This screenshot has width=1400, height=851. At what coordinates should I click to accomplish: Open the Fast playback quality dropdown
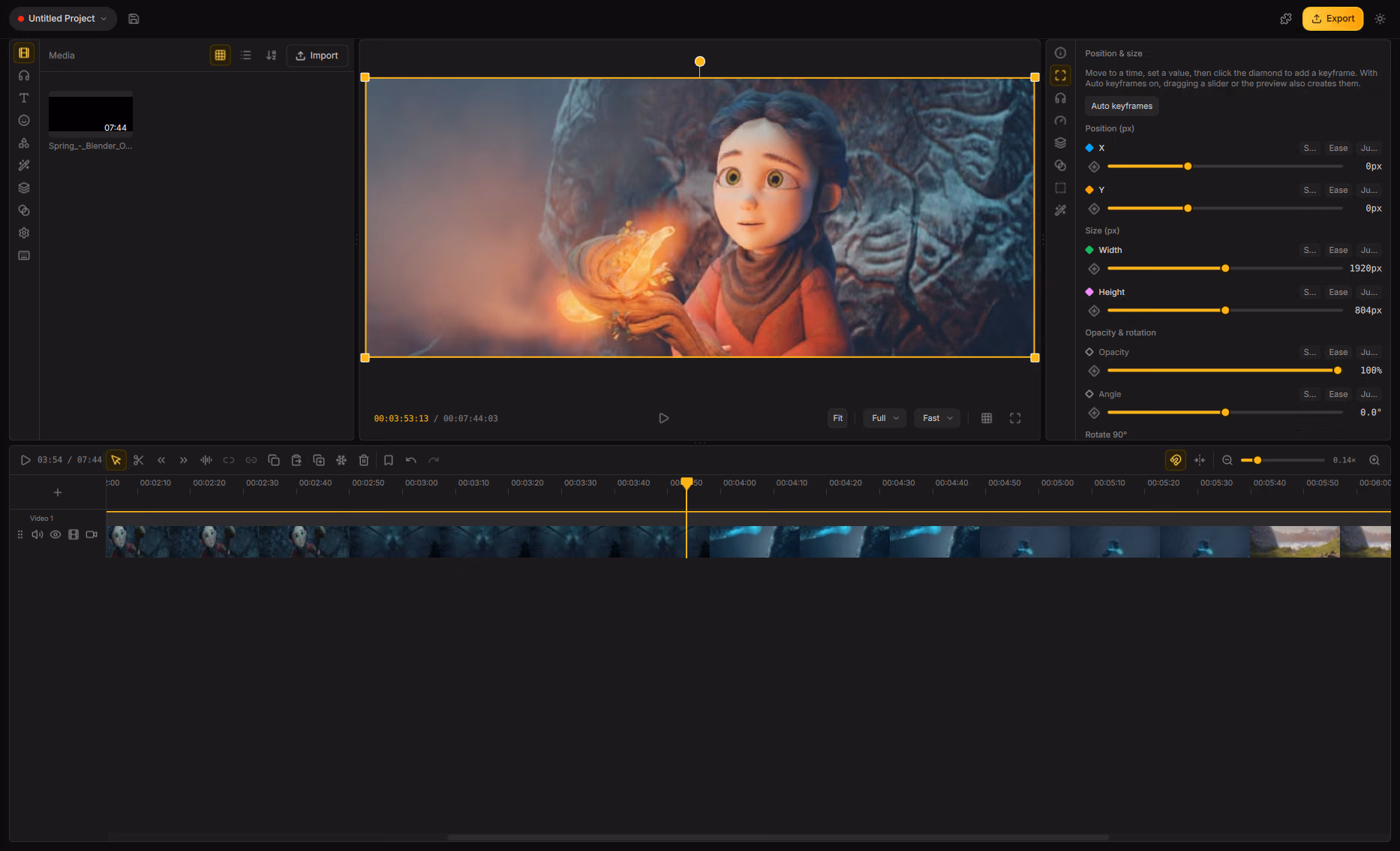937,418
